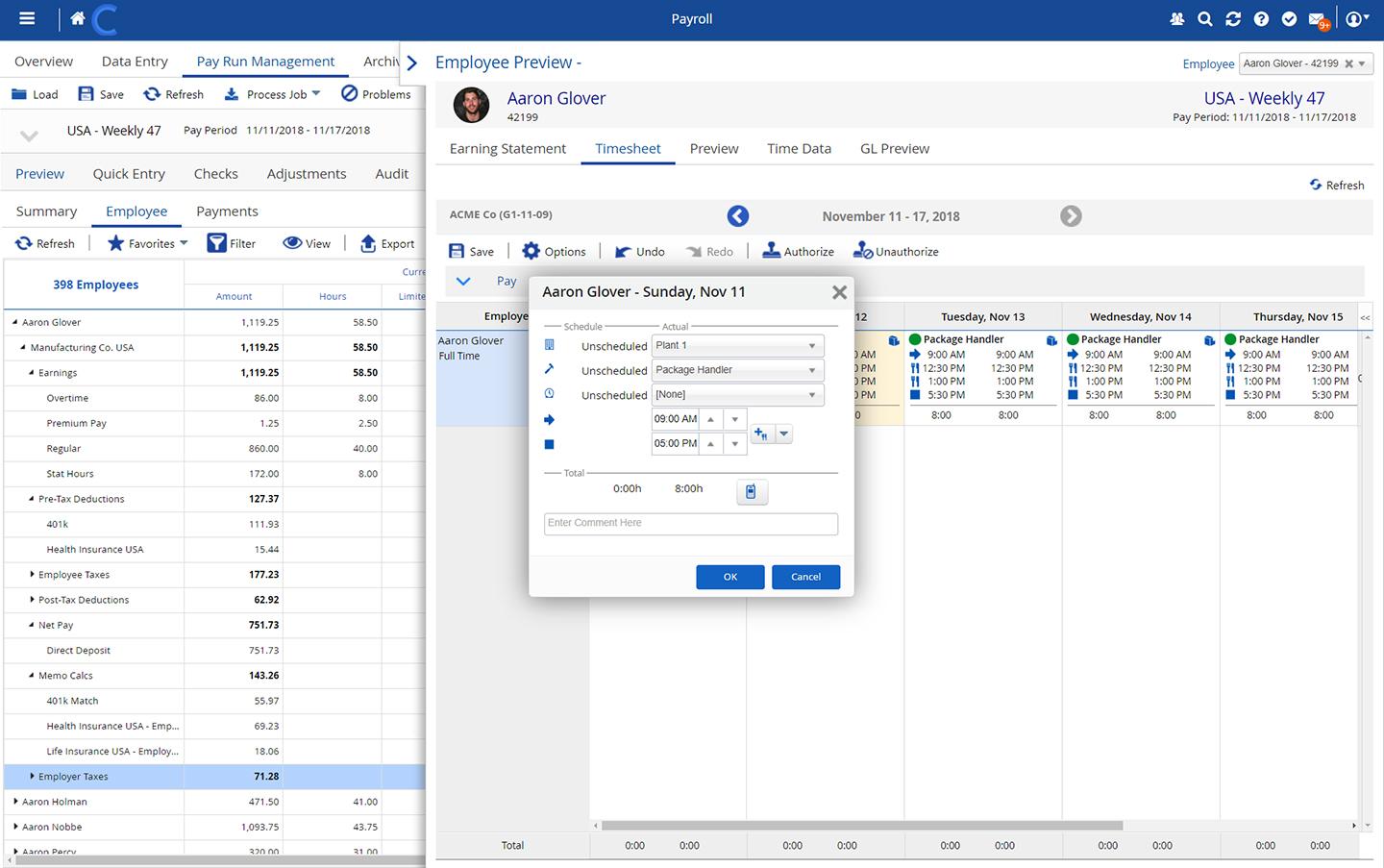The image size is (1384, 868).
Task: Expand the Aaron Holman tree row
Action: [x=16, y=802]
